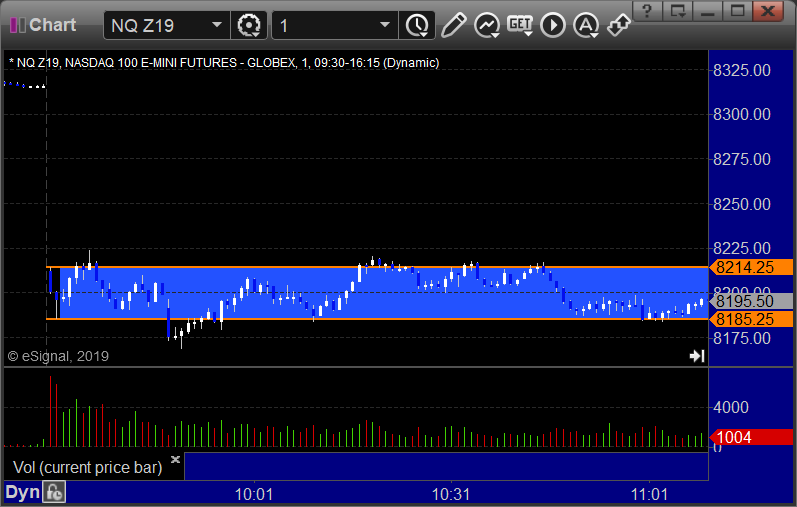Click the 8325.00 price axis label

(x=742, y=70)
